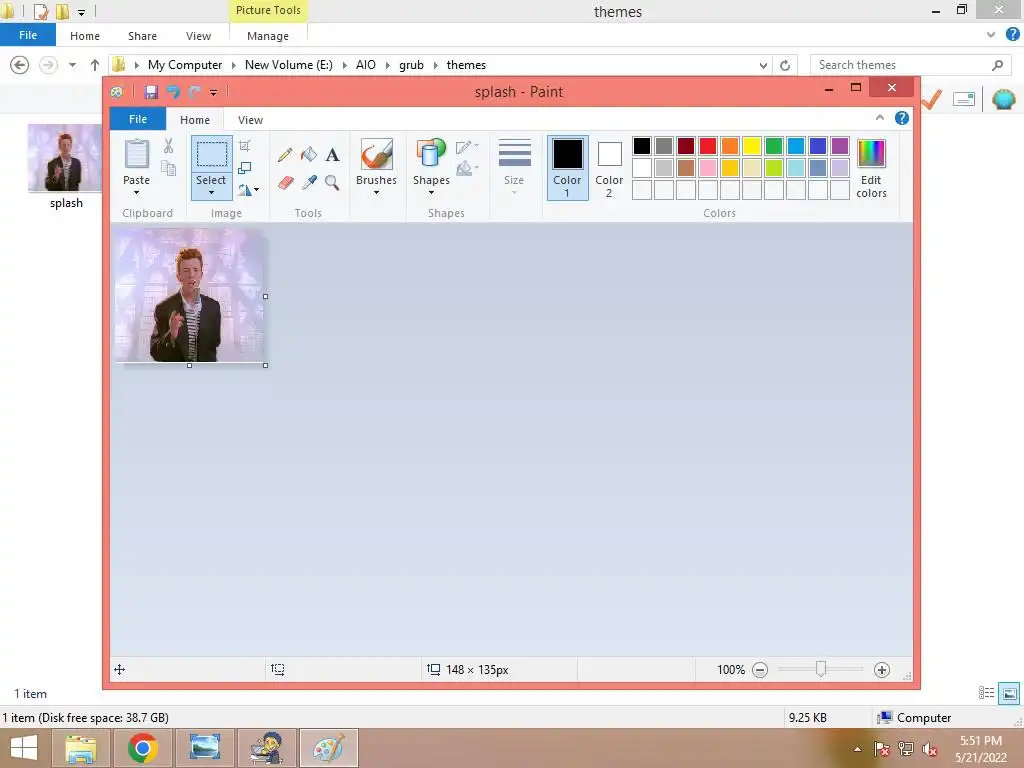
Task: Switch to Paint View tab
Action: tap(250, 120)
